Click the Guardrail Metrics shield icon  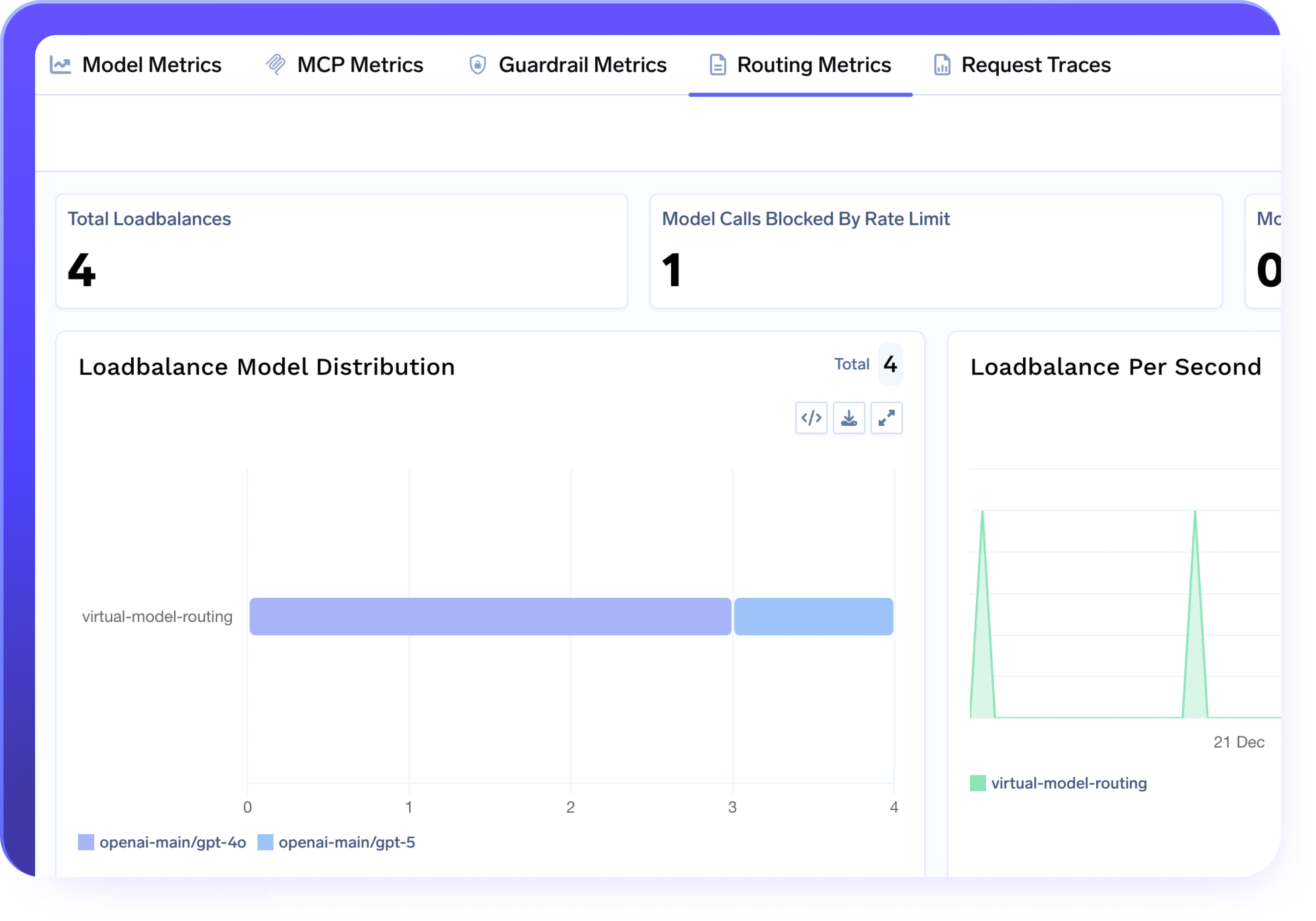coord(477,64)
